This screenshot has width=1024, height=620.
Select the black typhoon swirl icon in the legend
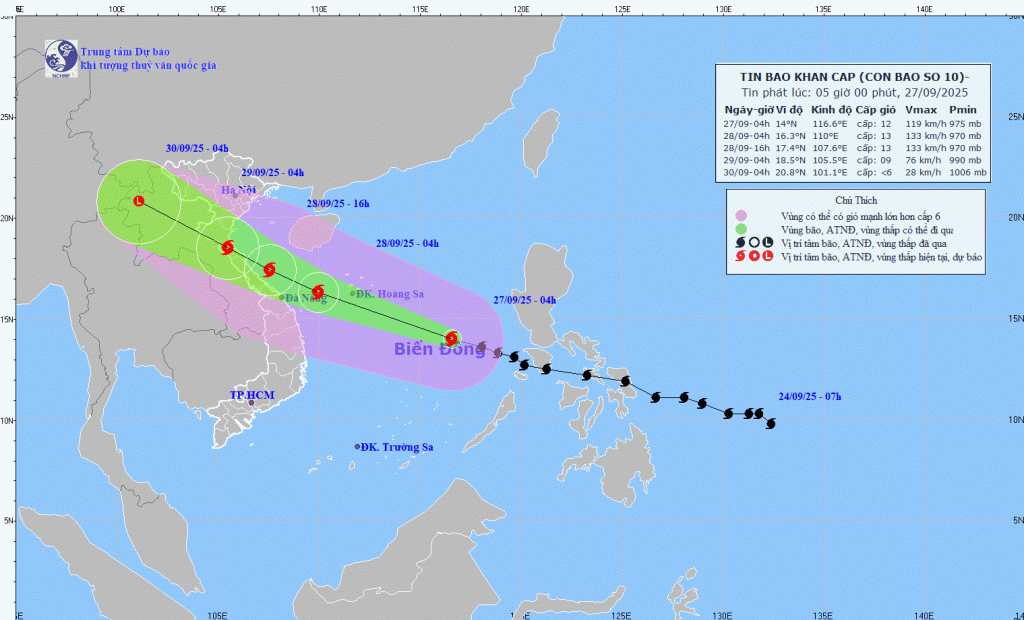[x=740, y=242]
